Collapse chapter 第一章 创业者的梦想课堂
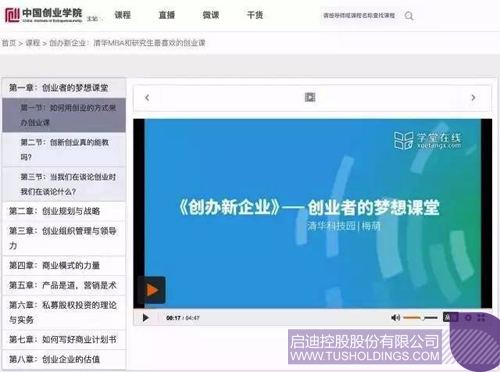 (64, 88)
